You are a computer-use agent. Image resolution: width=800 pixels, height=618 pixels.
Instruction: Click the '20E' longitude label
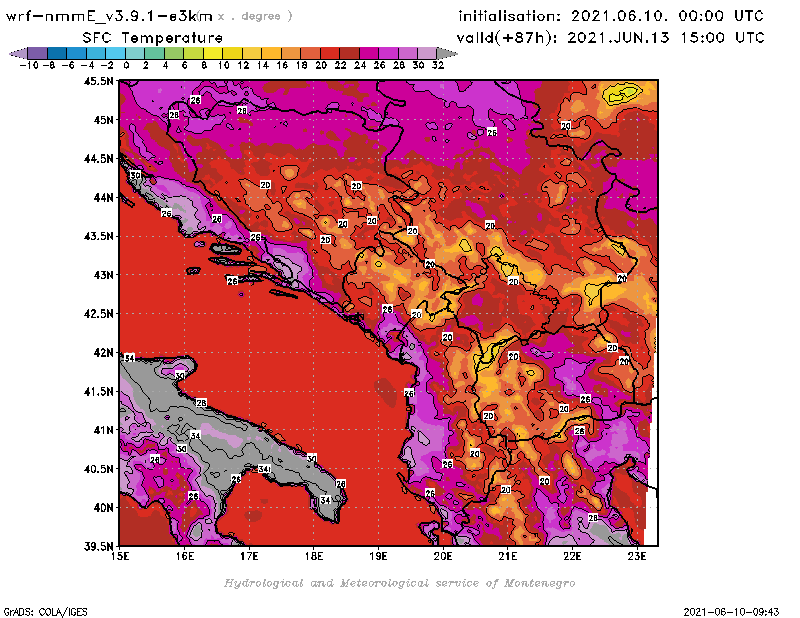click(x=443, y=556)
